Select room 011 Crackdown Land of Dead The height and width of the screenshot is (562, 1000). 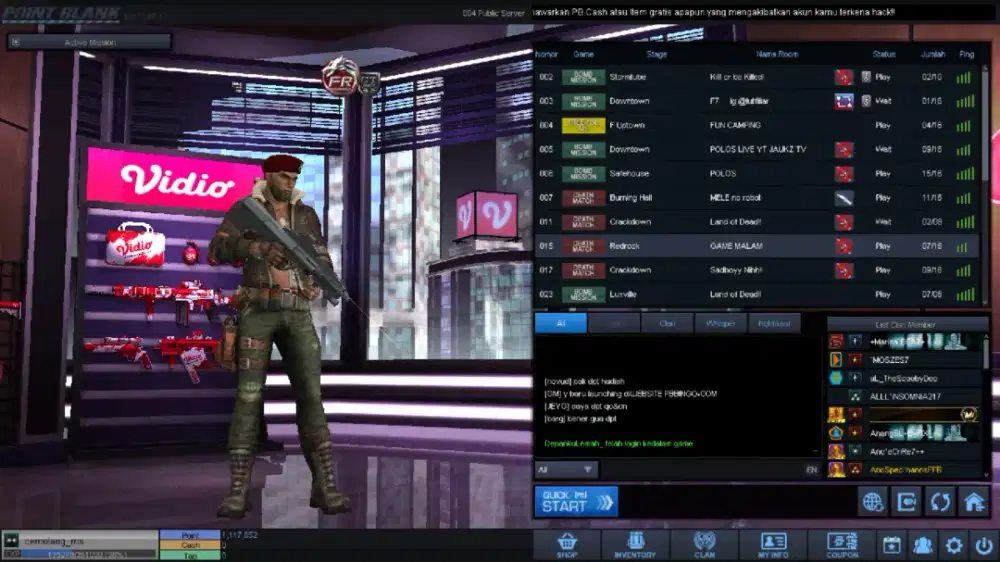click(x=756, y=223)
